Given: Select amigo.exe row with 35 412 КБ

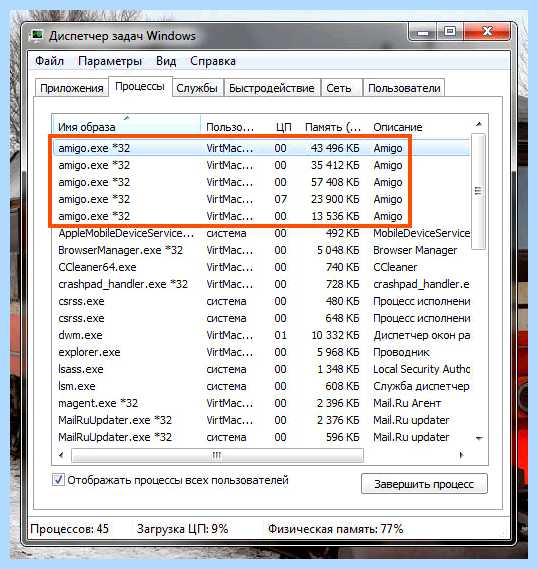Looking at the screenshot, I should 262,165.
